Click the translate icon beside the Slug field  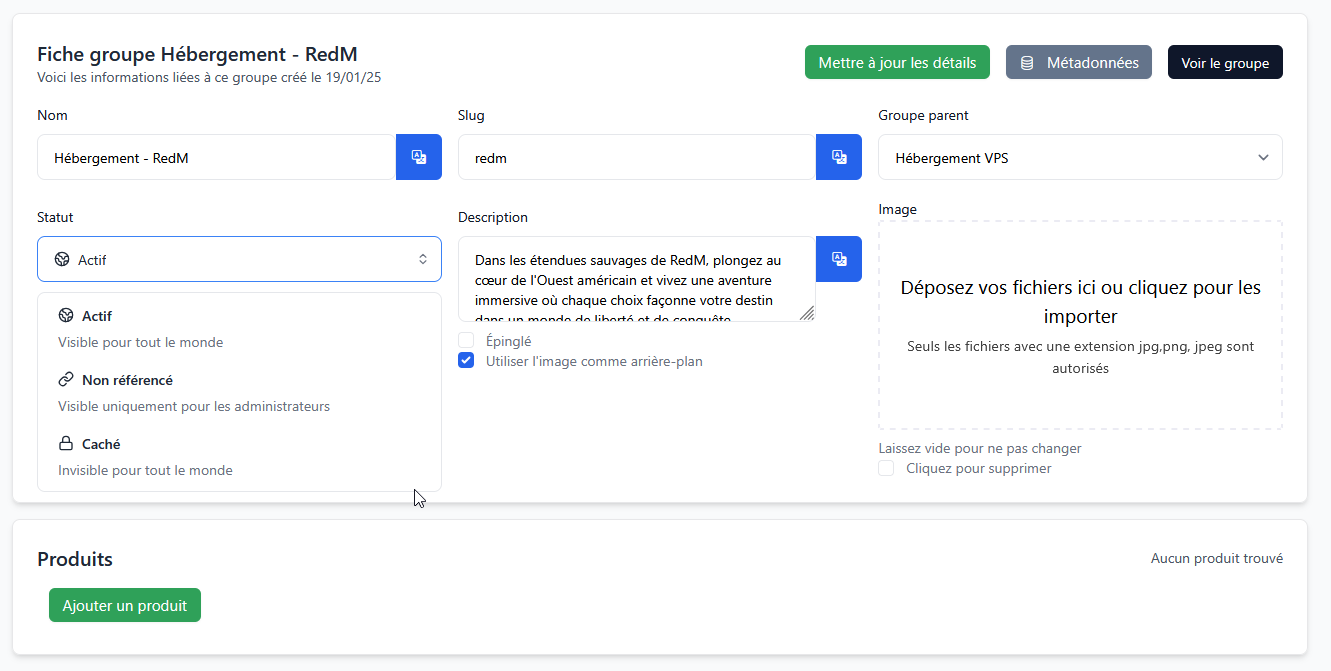pos(839,157)
